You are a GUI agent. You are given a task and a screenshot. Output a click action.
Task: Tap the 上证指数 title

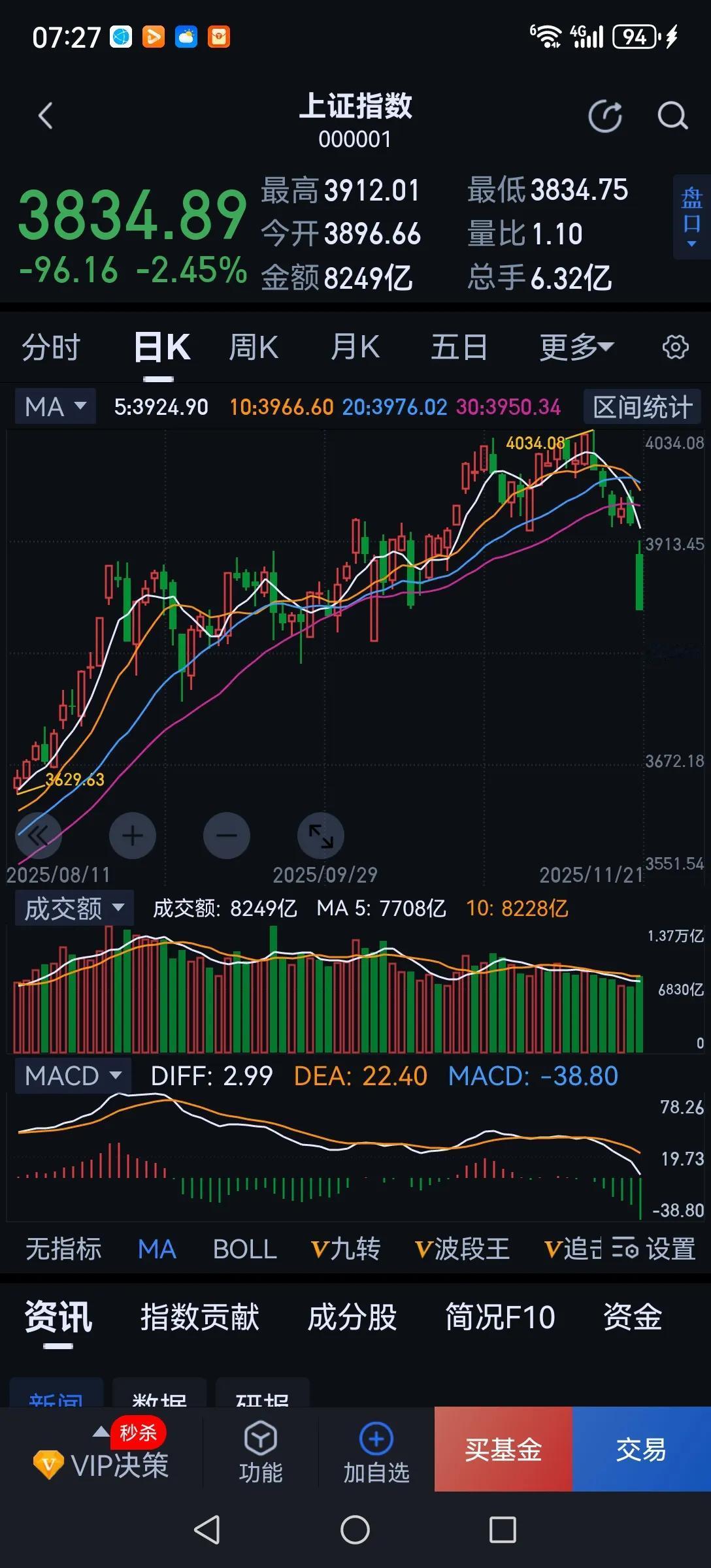pyautogui.click(x=355, y=106)
